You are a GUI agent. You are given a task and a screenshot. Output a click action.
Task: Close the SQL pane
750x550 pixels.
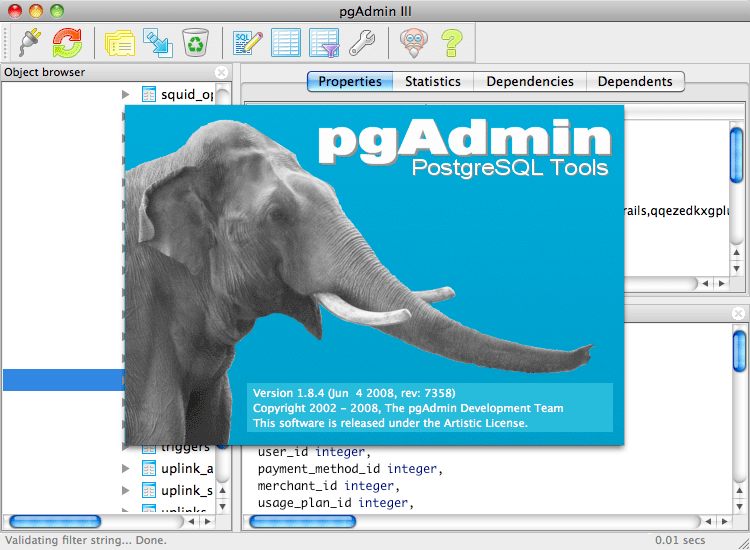[x=739, y=314]
